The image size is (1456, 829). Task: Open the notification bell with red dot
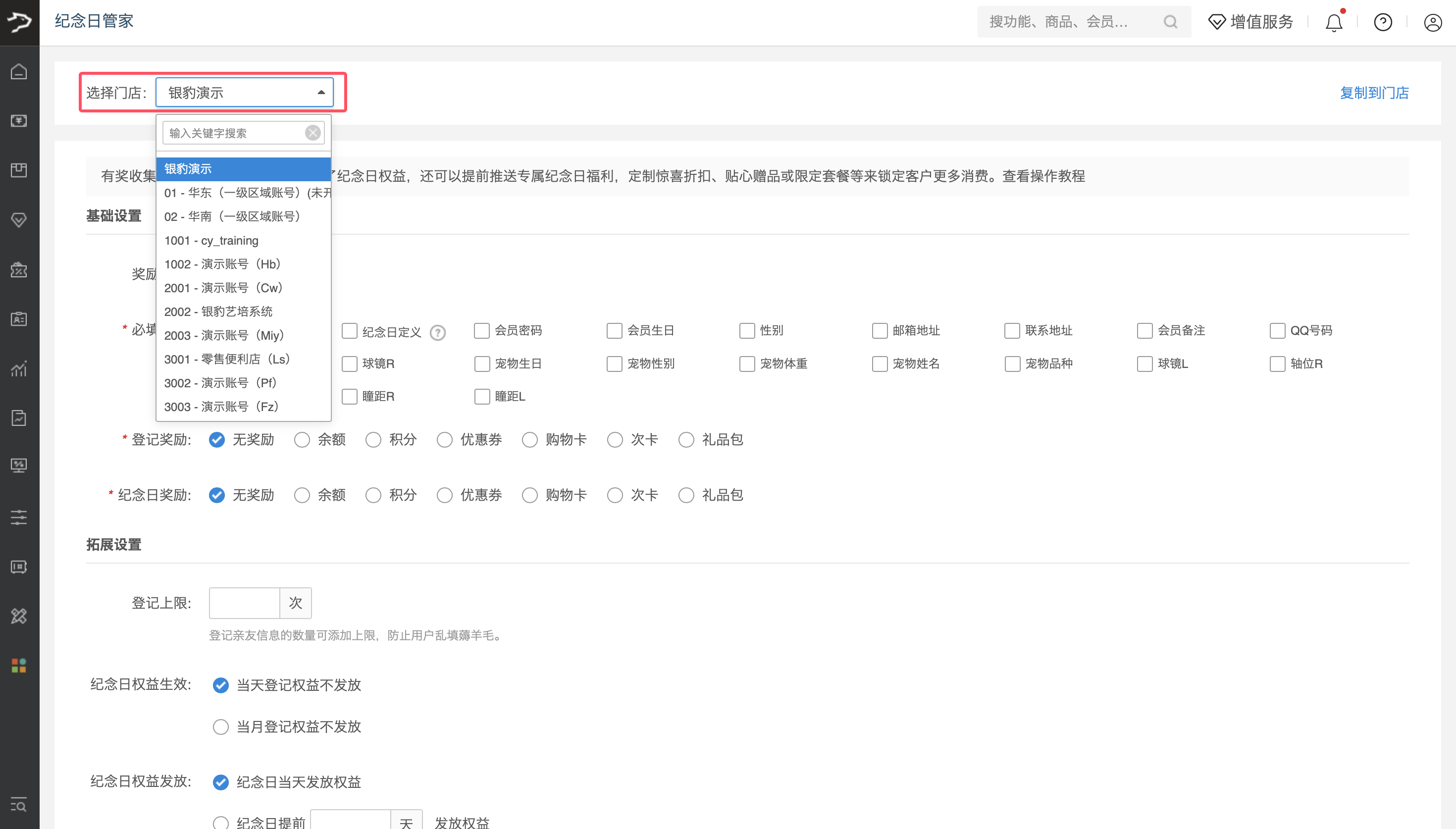pyautogui.click(x=1334, y=22)
